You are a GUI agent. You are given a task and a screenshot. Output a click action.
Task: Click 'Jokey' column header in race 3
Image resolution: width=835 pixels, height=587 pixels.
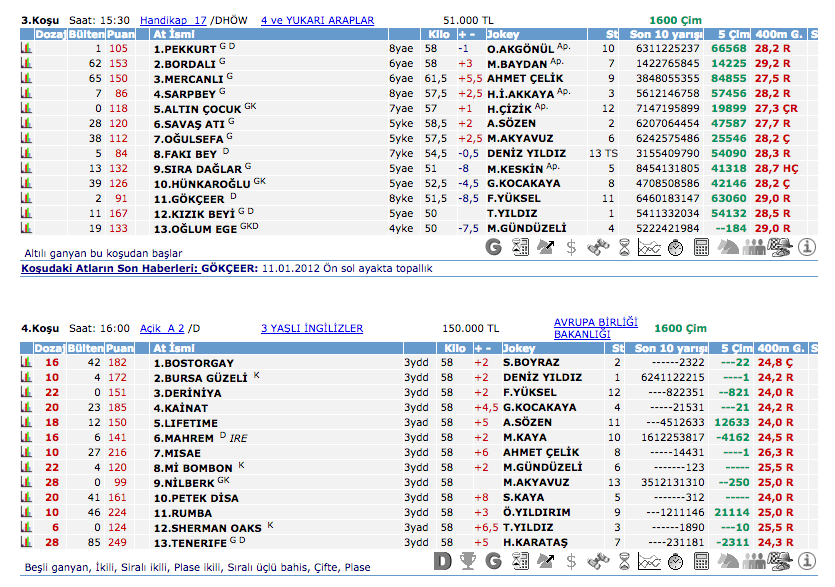click(503, 34)
